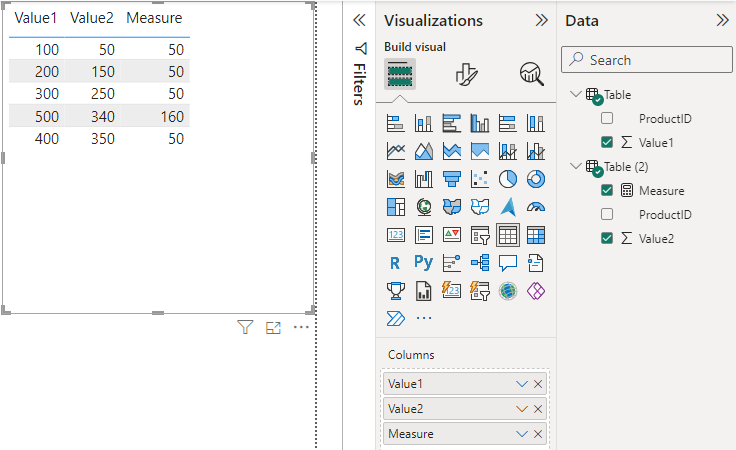Collapse the Table (2) node
This screenshot has height=450, width=736.
575,166
